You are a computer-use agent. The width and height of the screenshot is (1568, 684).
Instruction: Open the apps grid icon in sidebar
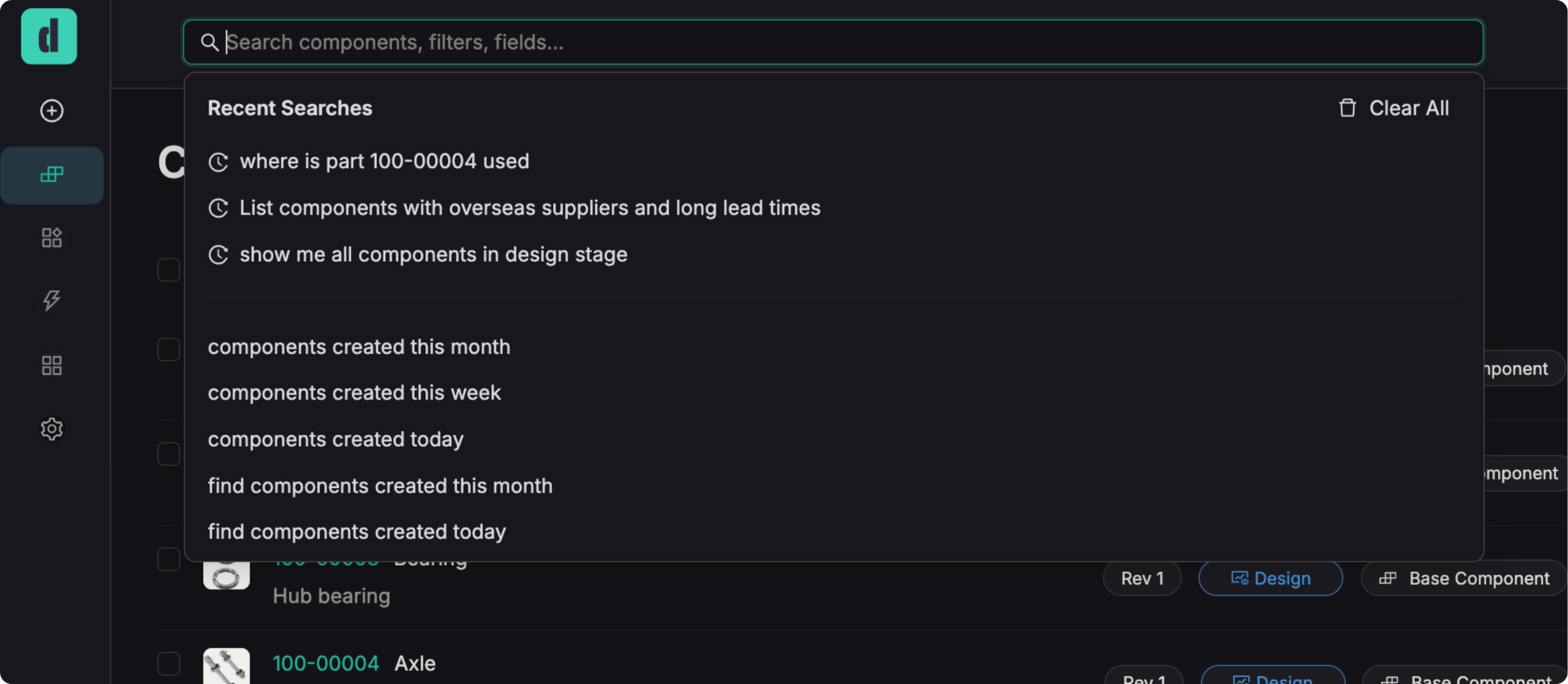[51, 365]
